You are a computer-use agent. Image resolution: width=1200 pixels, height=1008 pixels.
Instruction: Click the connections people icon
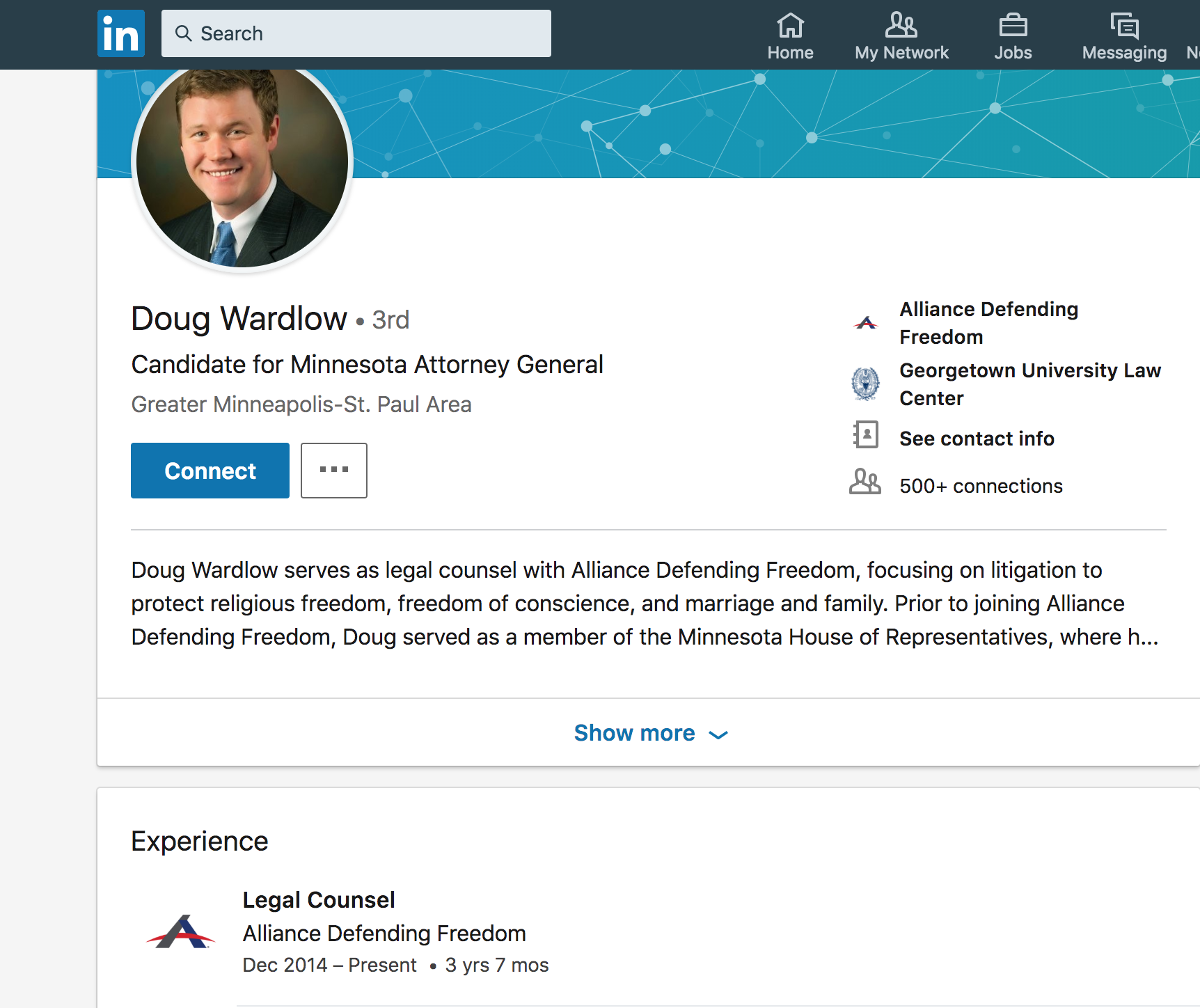(x=865, y=481)
